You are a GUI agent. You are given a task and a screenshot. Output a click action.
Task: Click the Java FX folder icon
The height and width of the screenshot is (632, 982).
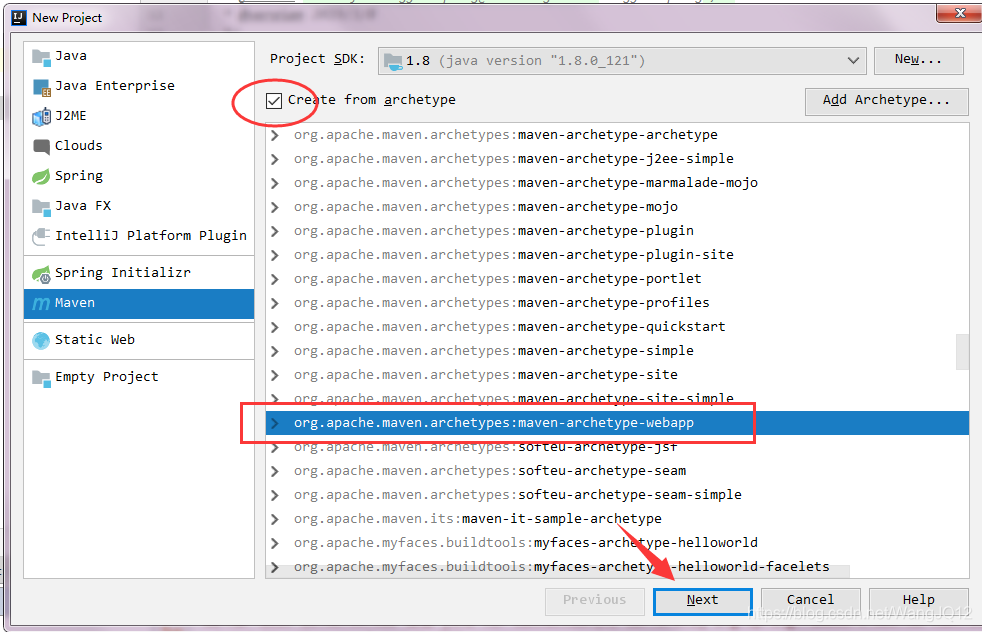pos(41,207)
